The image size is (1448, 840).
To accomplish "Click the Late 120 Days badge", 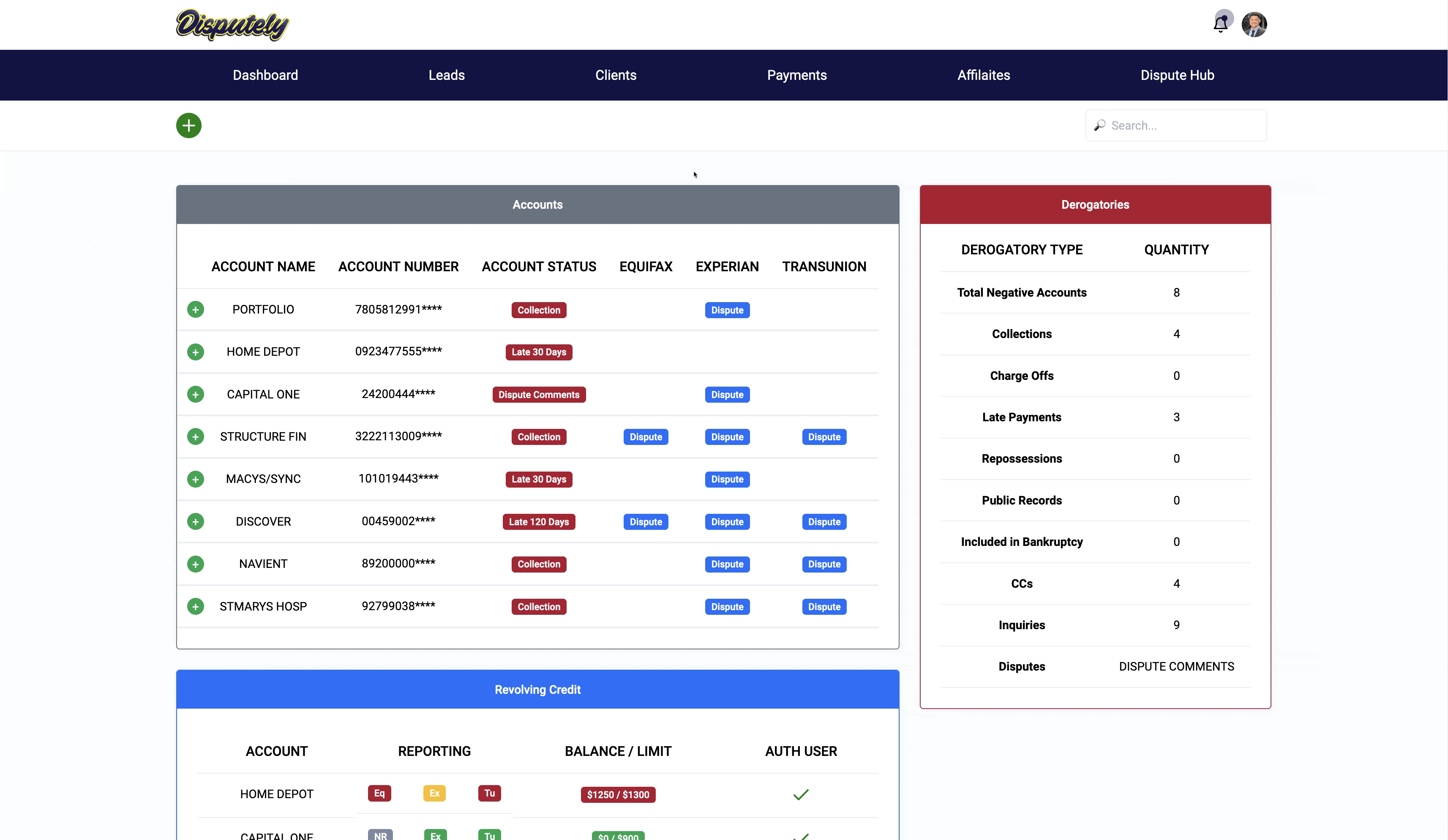I will (538, 522).
